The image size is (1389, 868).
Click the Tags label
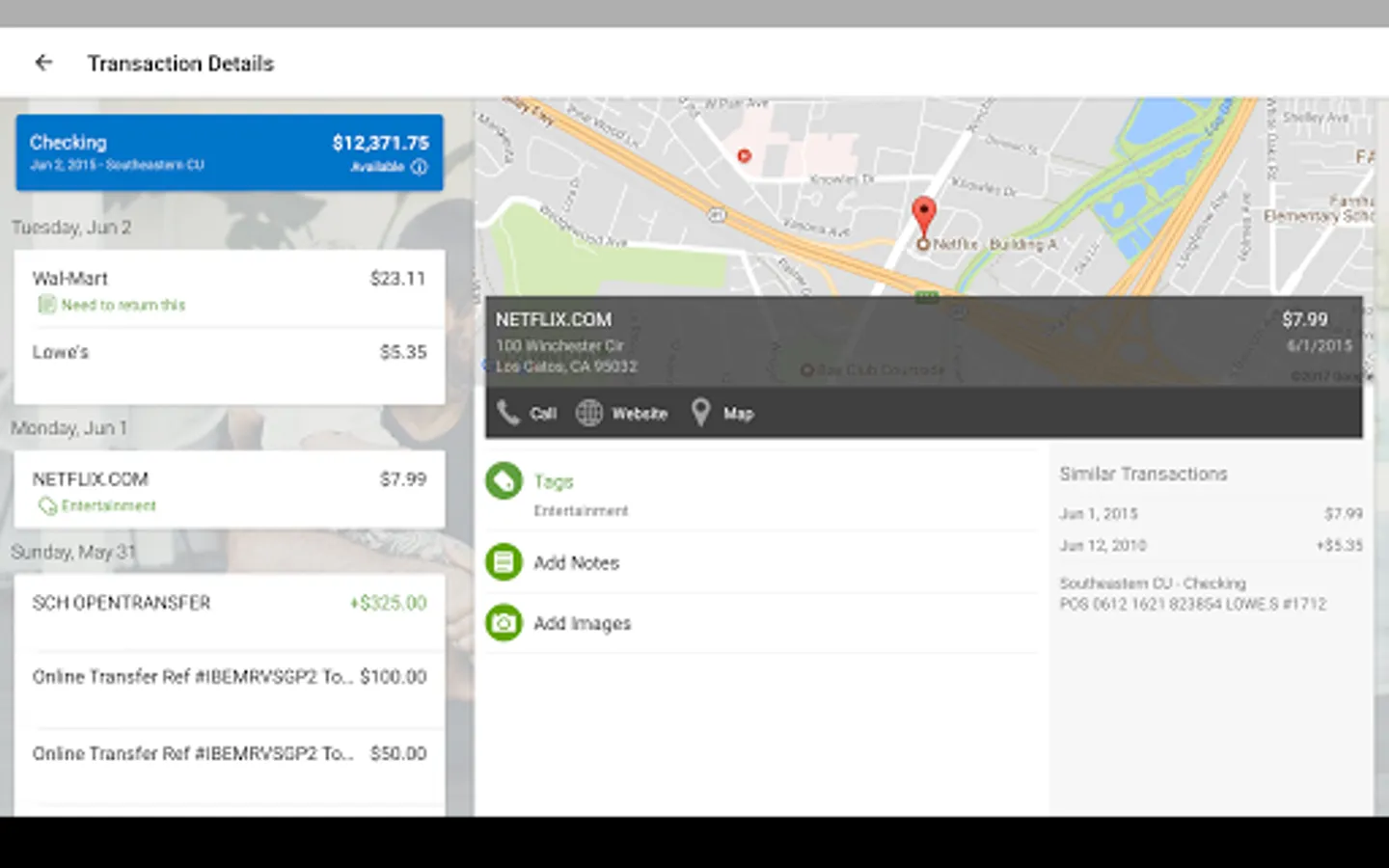[x=554, y=481]
